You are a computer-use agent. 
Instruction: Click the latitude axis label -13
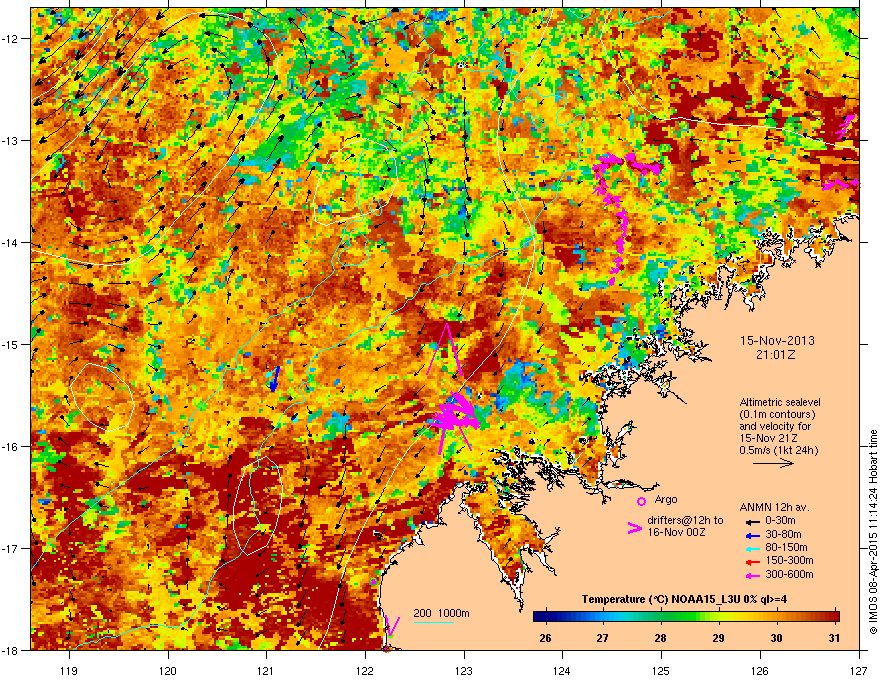pos(11,140)
